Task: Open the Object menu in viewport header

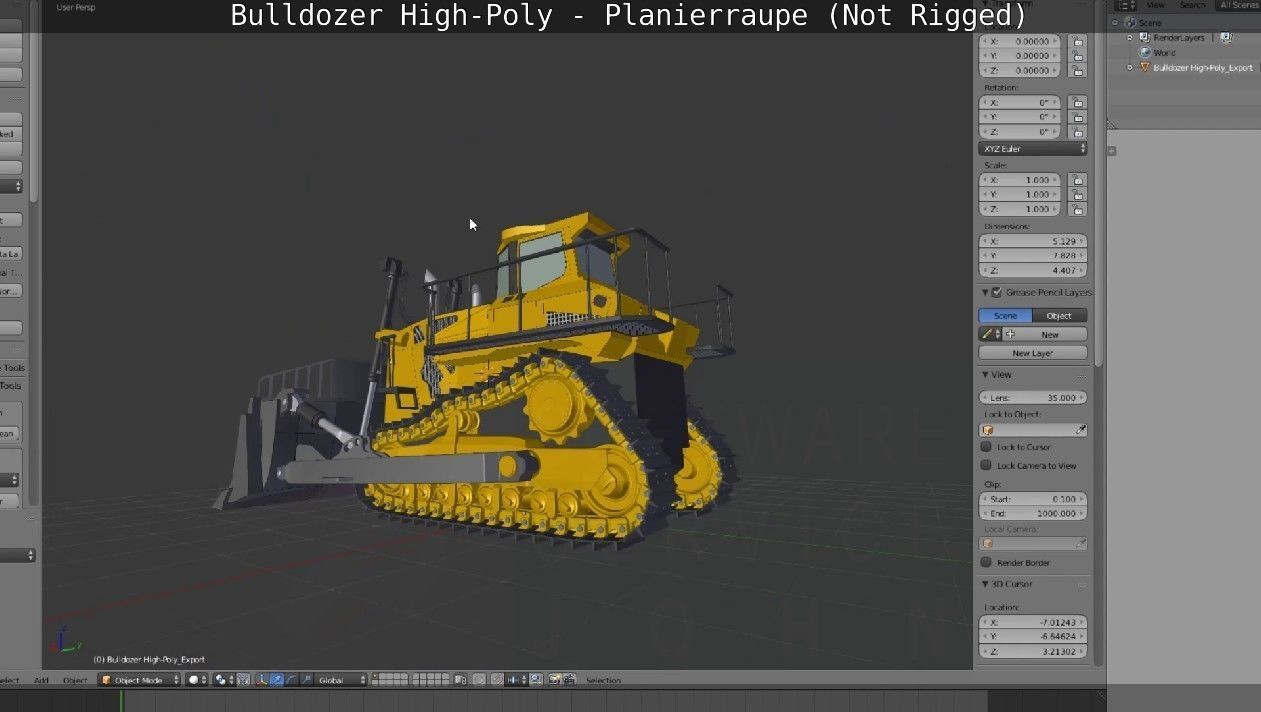Action: [x=75, y=680]
